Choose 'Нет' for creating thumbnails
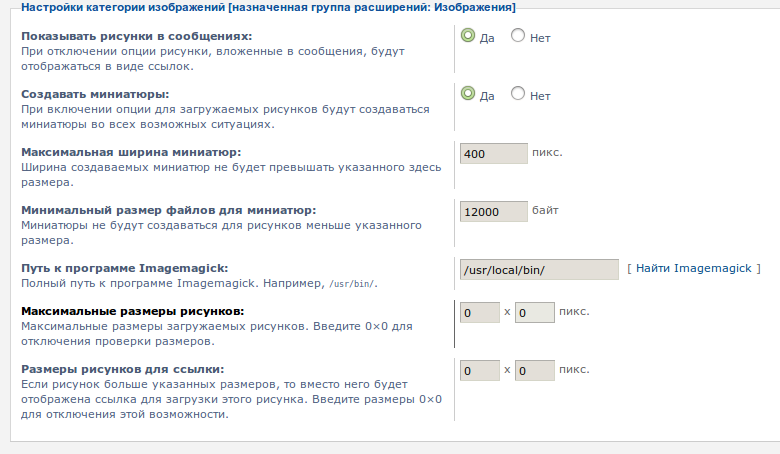Viewport: 780px width, 454px height. [x=518, y=94]
